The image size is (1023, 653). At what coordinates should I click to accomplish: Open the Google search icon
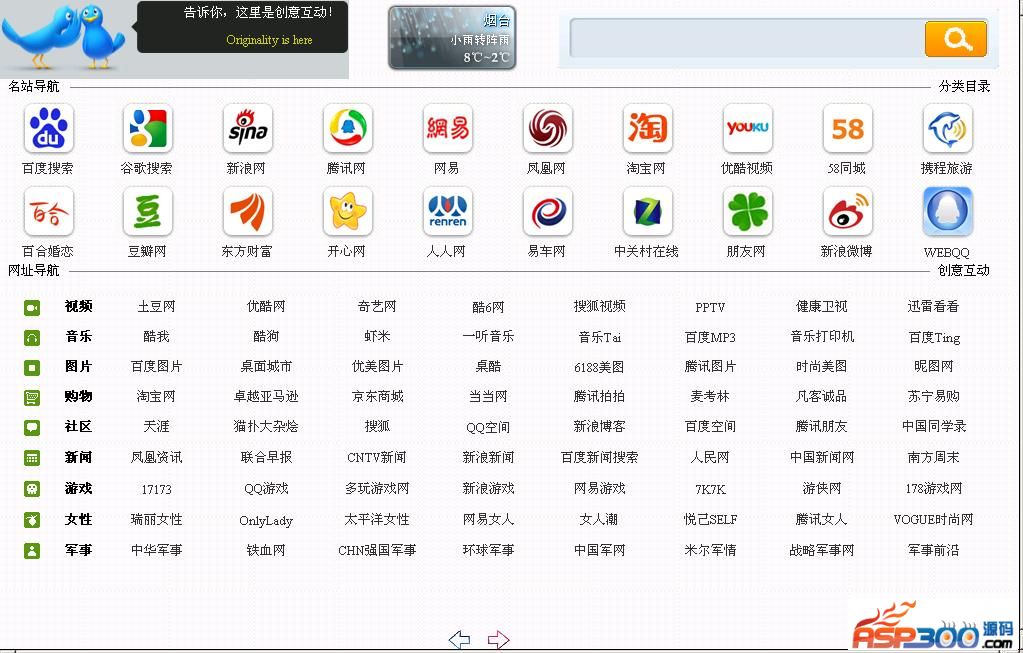[148, 129]
